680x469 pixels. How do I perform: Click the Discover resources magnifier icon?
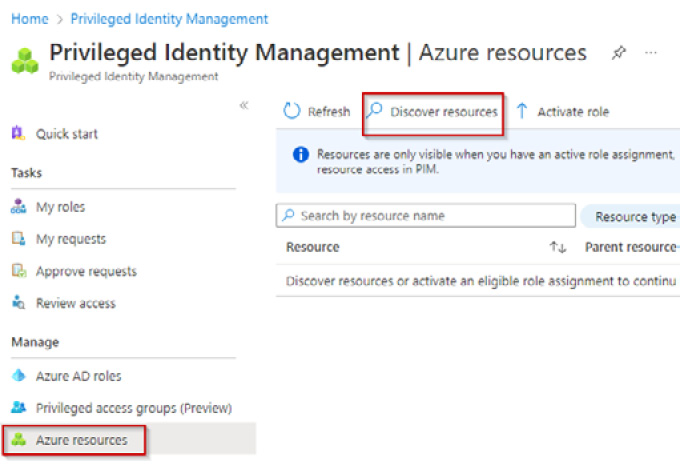click(x=374, y=110)
